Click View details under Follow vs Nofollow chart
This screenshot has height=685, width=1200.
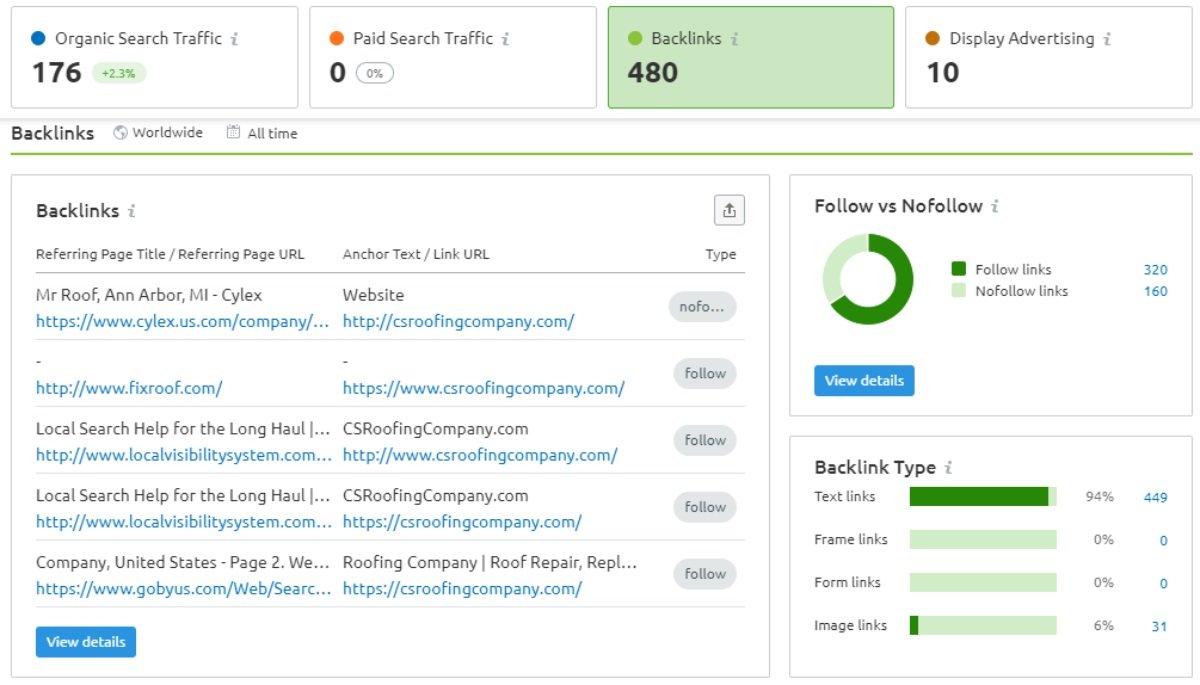[864, 381]
